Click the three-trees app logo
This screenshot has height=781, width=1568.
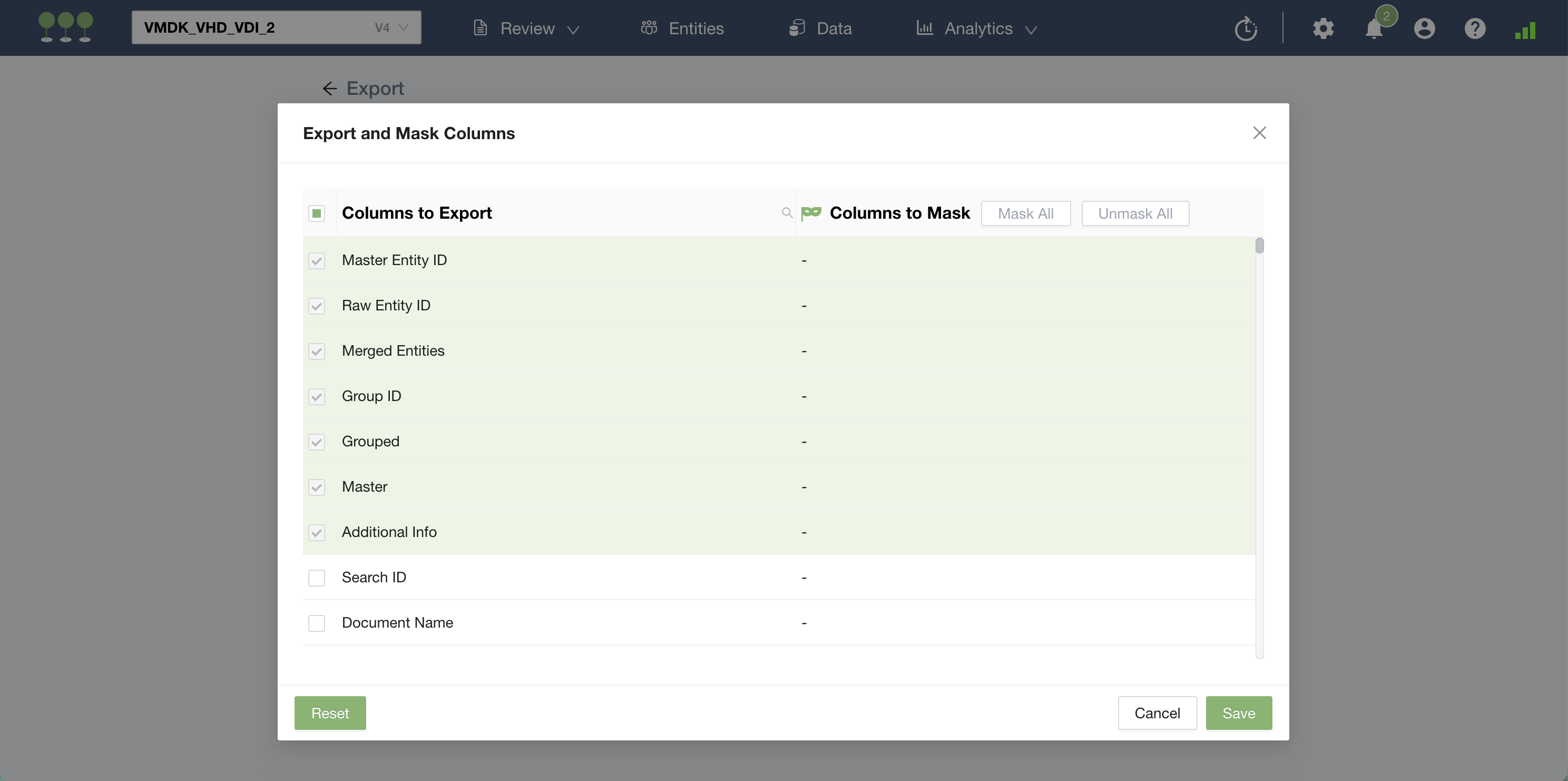click(66, 27)
